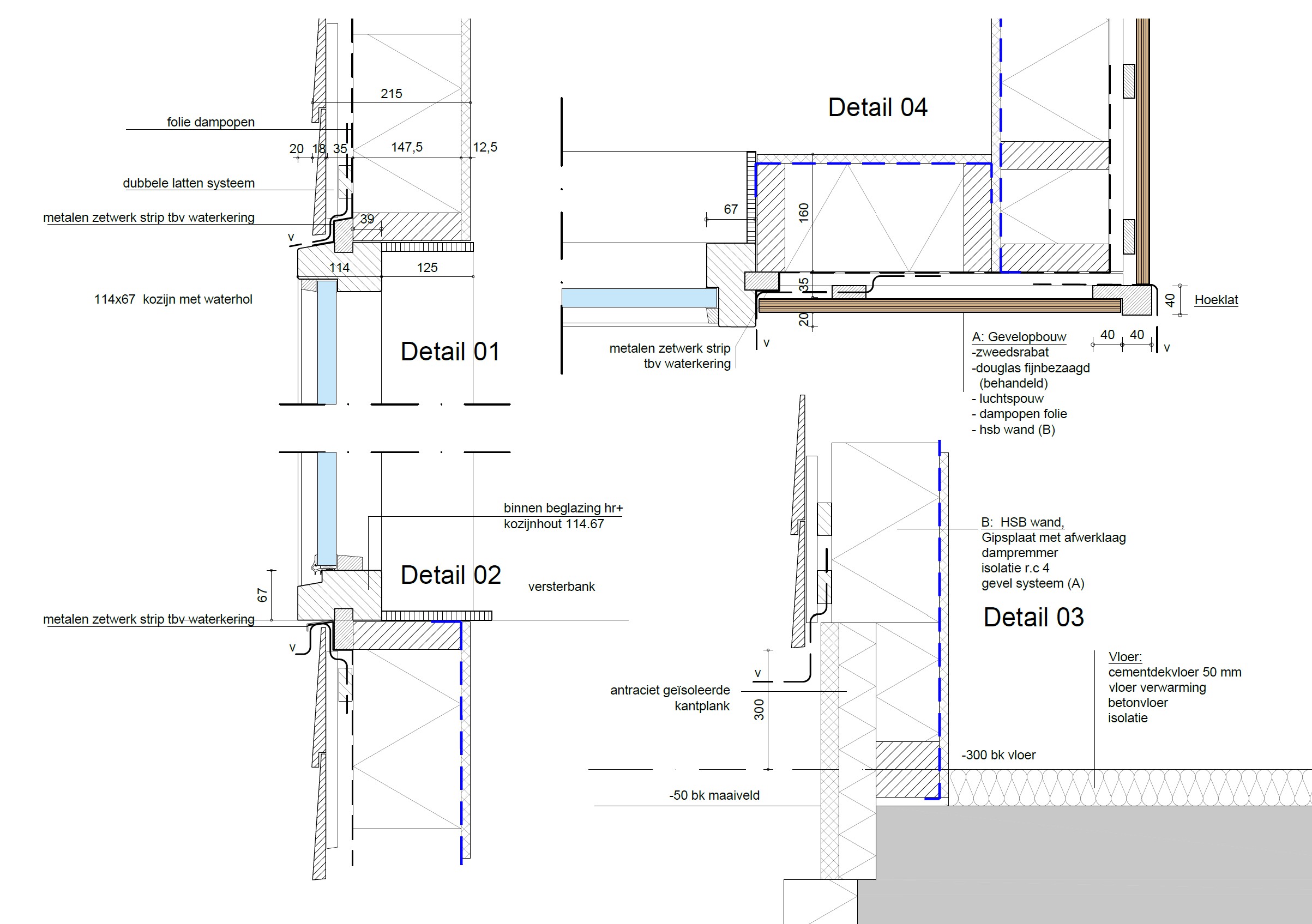Select 'binnen beglazing hr+' annotation
1312x924 pixels.
563,508
